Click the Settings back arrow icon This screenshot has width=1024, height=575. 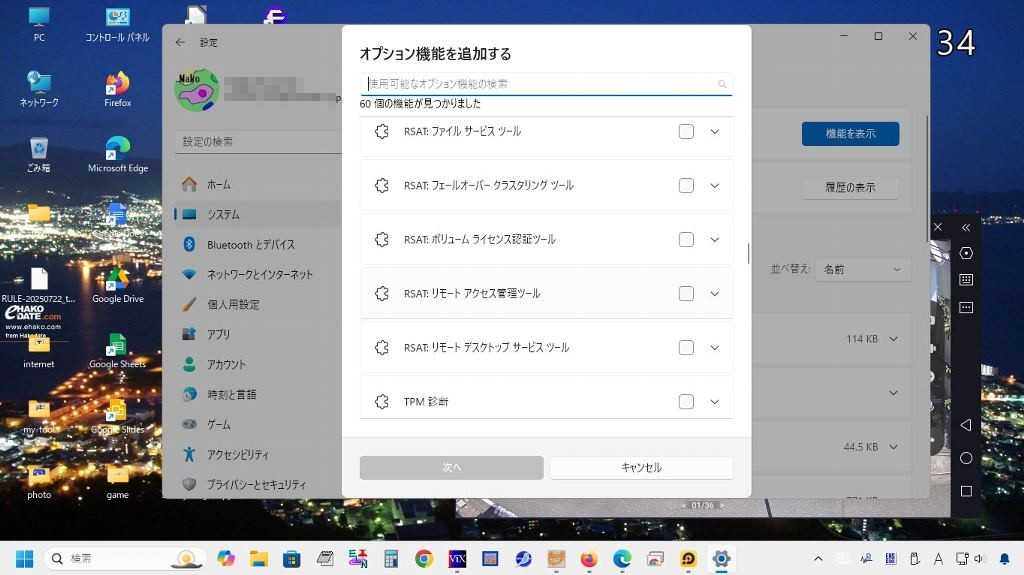[180, 43]
